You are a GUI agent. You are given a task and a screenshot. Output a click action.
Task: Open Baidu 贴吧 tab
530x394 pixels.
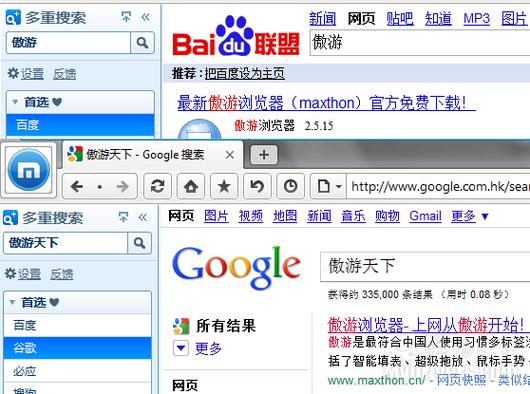400,18
